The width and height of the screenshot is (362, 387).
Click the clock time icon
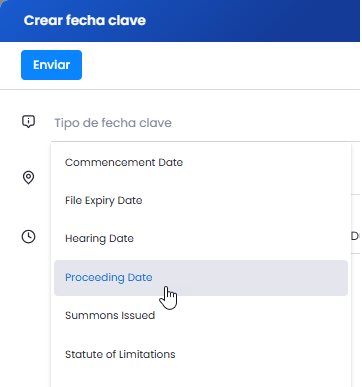(28, 237)
